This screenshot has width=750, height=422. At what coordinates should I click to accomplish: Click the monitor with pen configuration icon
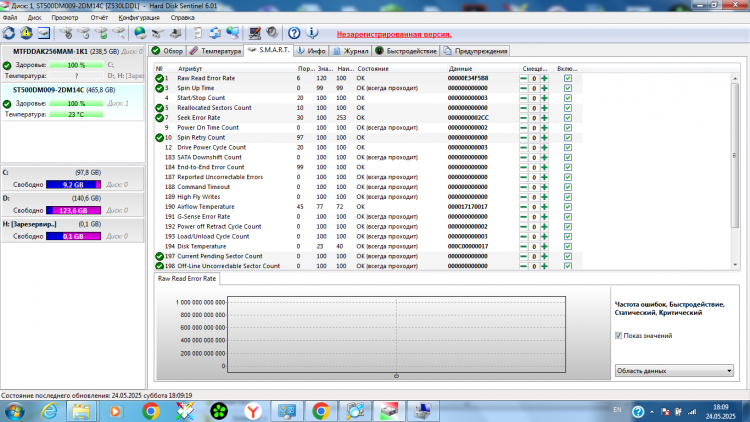coord(254,33)
